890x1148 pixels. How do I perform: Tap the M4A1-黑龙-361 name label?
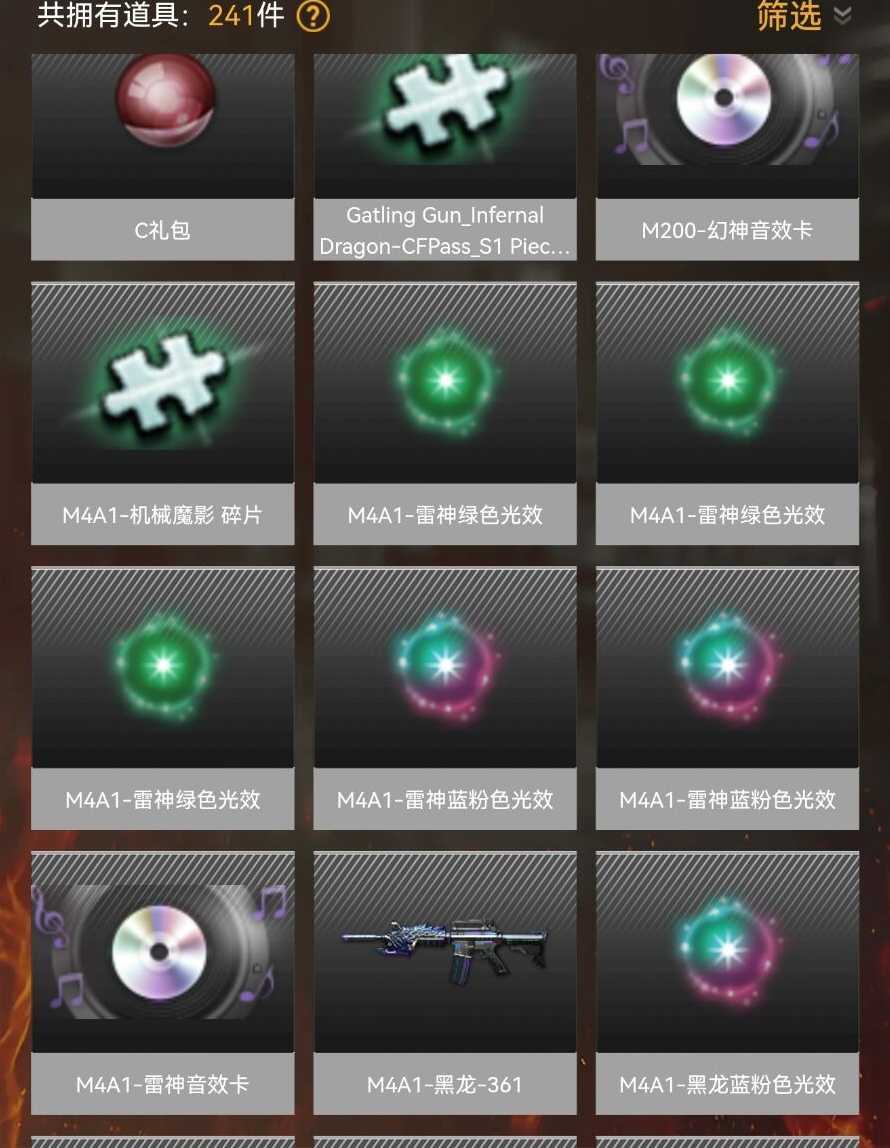pyautogui.click(x=445, y=1084)
